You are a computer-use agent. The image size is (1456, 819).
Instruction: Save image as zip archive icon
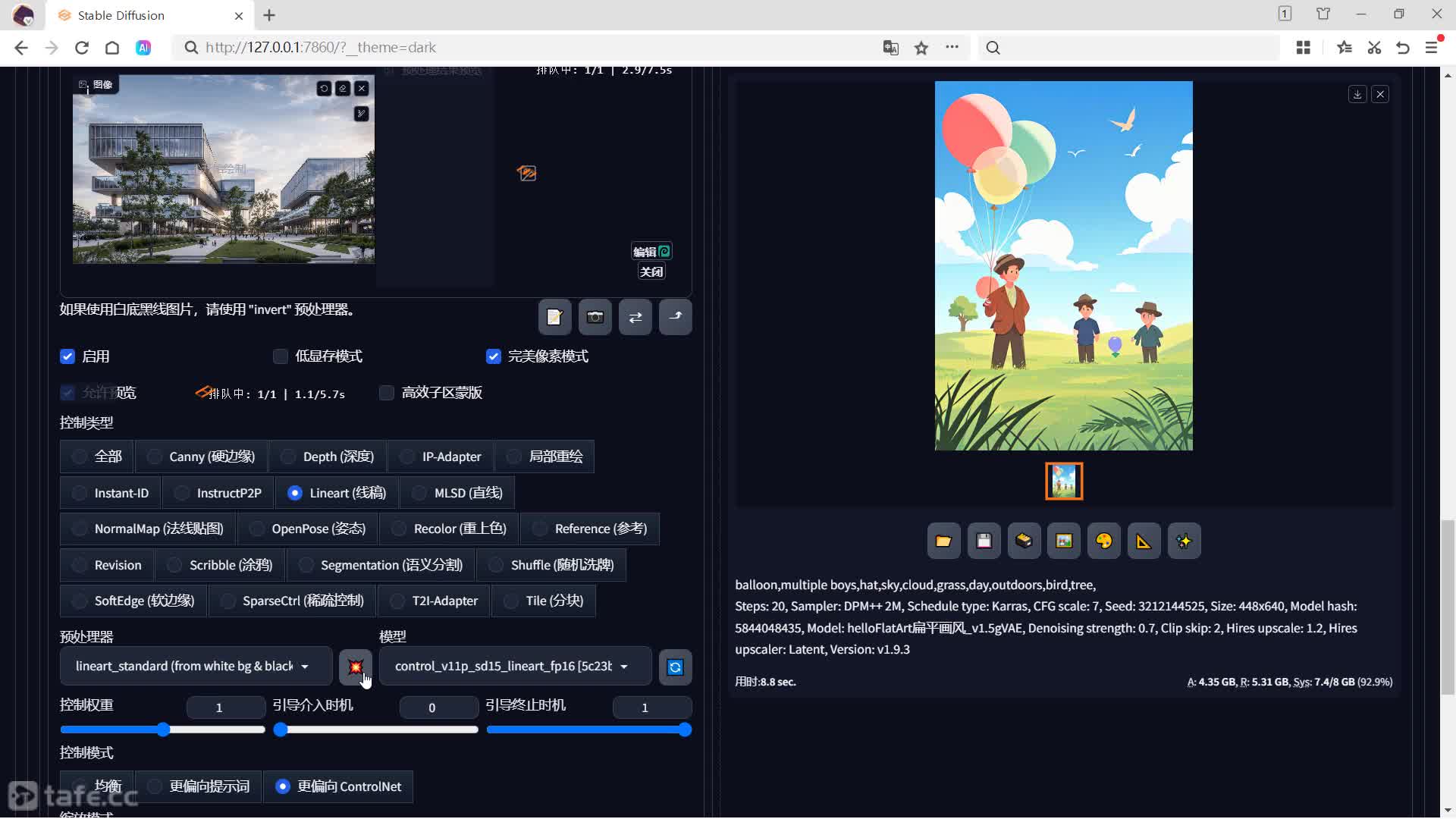pyautogui.click(x=1024, y=541)
